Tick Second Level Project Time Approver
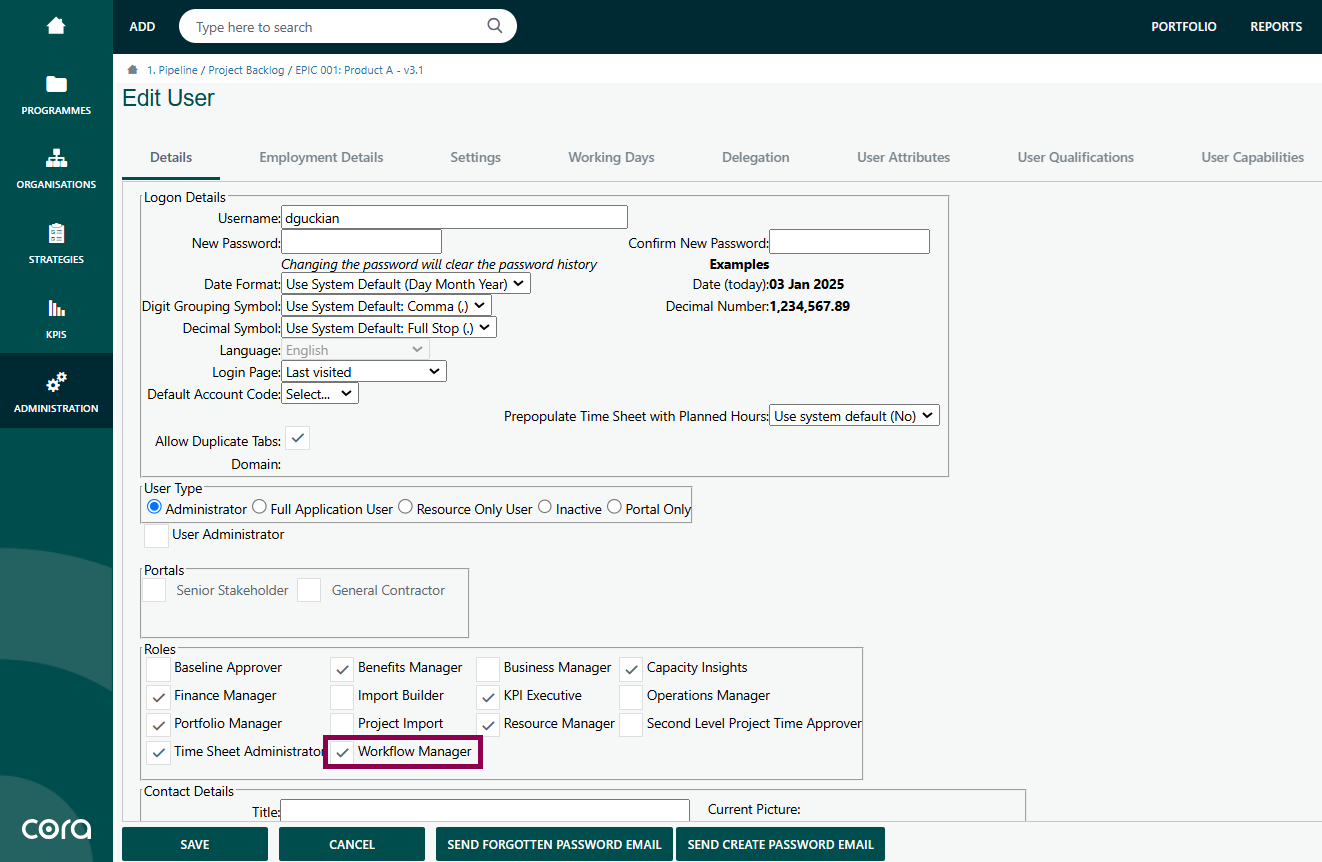The image size is (1322, 862). (x=631, y=725)
